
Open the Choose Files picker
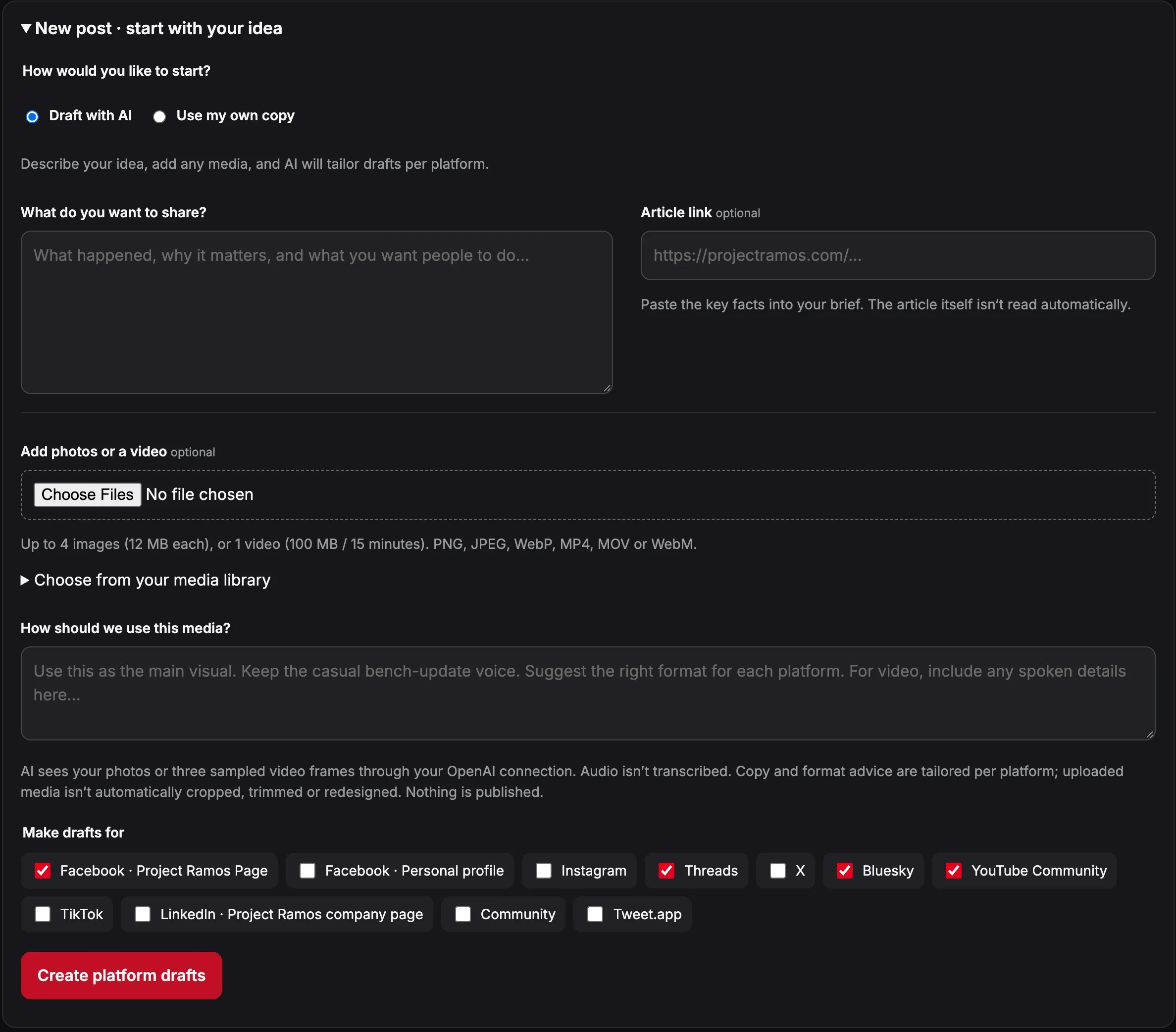pyautogui.click(x=87, y=494)
